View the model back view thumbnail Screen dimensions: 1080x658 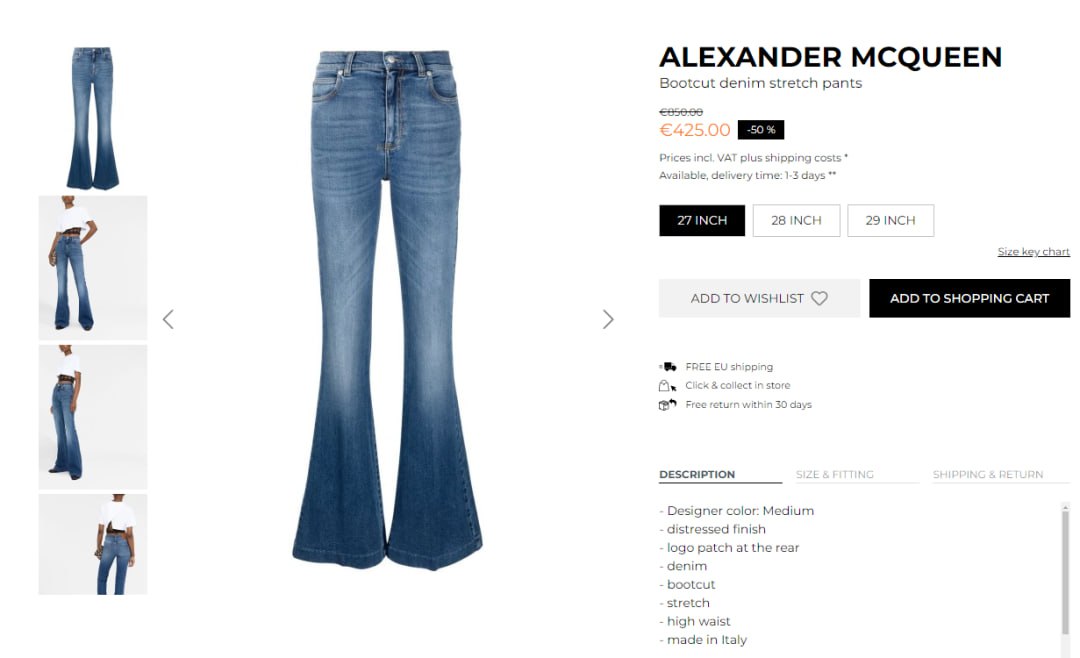(x=93, y=544)
